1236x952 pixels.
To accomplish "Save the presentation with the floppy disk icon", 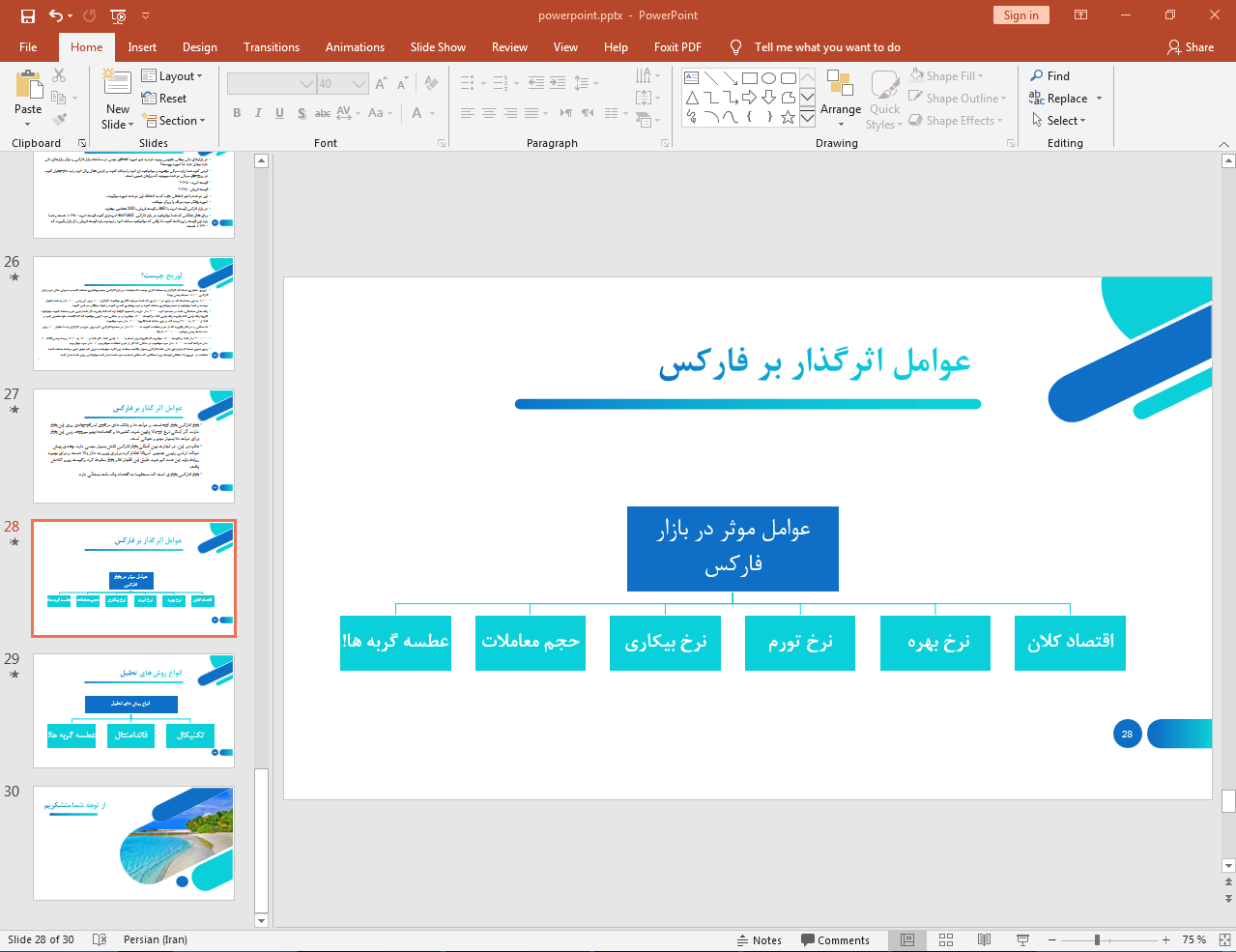I will click(x=27, y=15).
